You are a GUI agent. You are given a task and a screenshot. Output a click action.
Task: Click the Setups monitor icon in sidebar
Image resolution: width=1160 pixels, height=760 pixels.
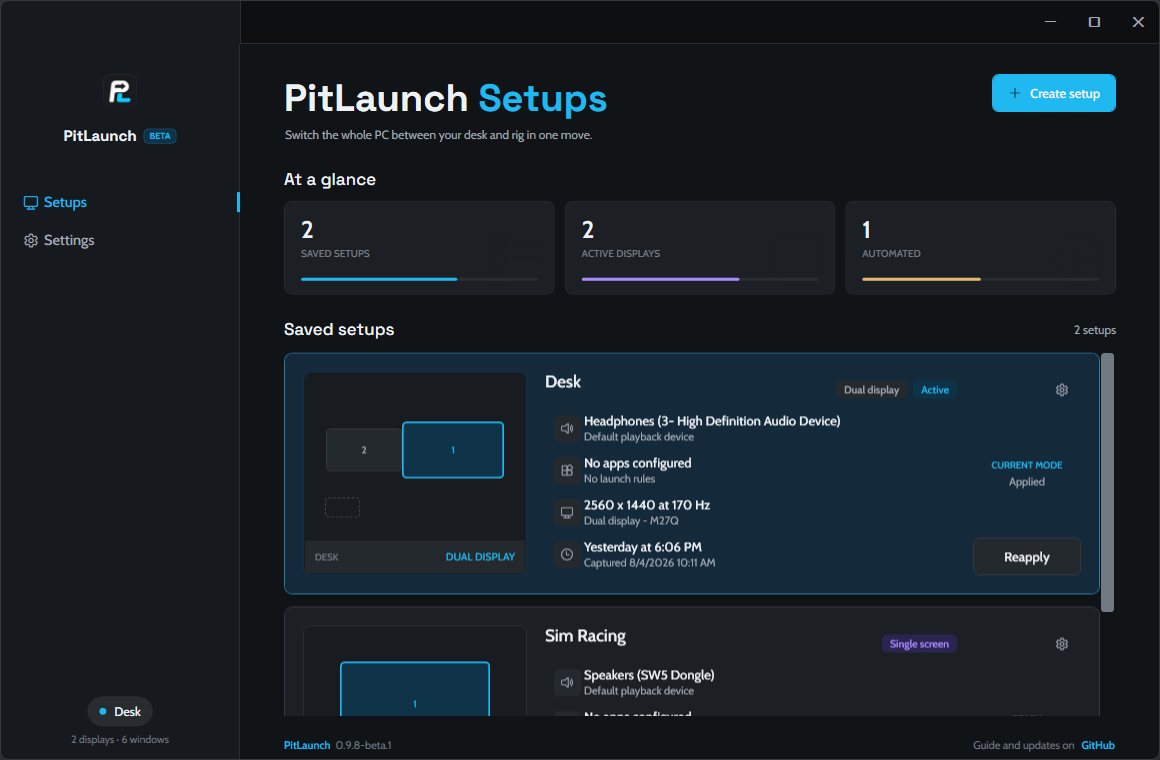click(30, 203)
